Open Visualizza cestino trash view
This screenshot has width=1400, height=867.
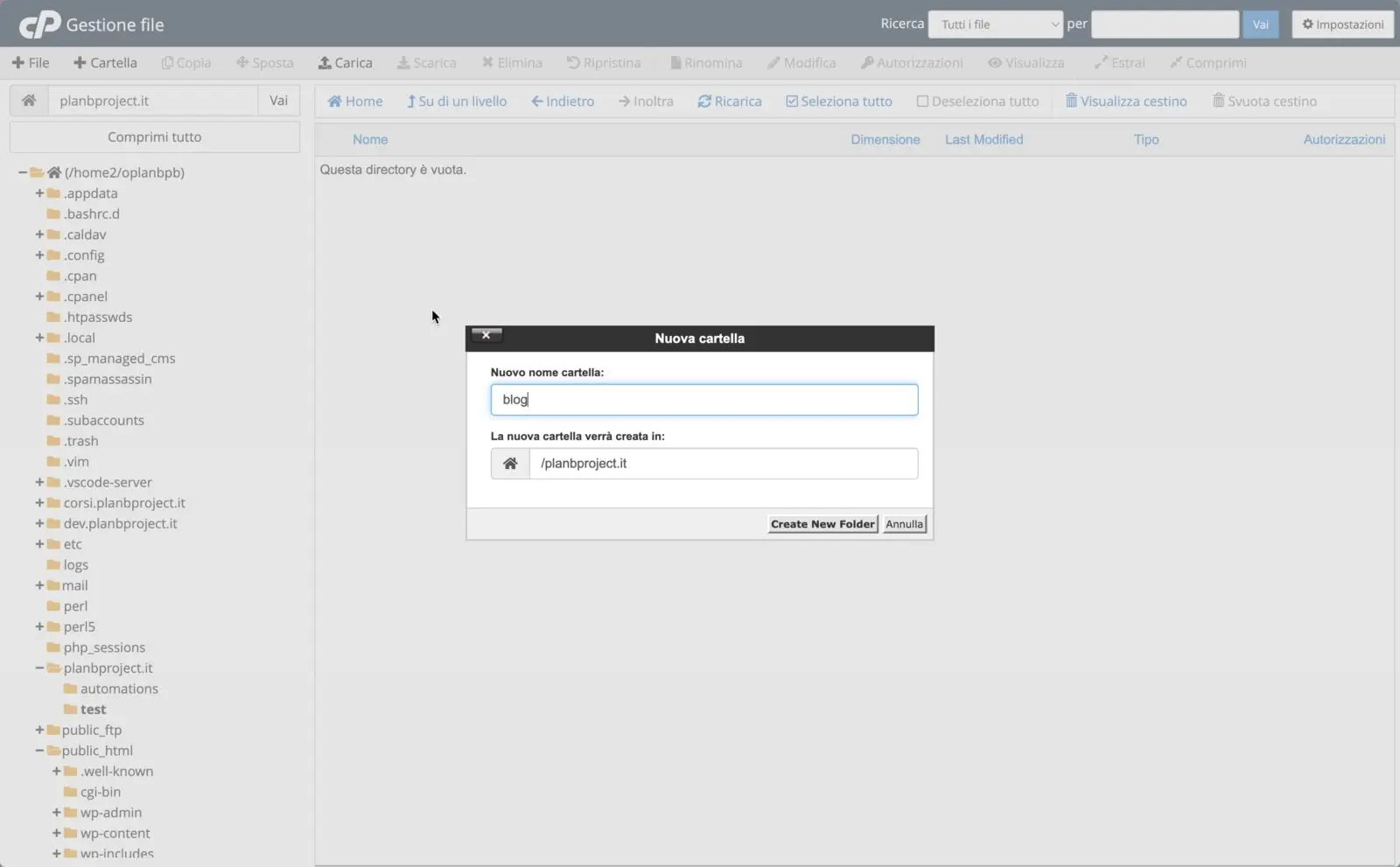1126,101
